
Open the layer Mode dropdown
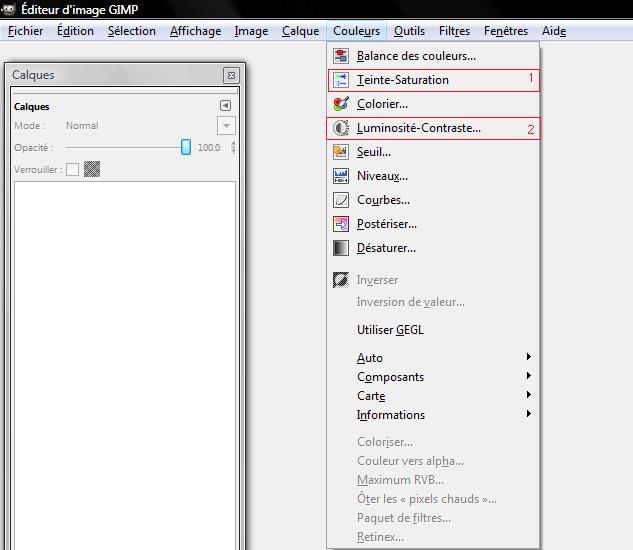(226, 126)
